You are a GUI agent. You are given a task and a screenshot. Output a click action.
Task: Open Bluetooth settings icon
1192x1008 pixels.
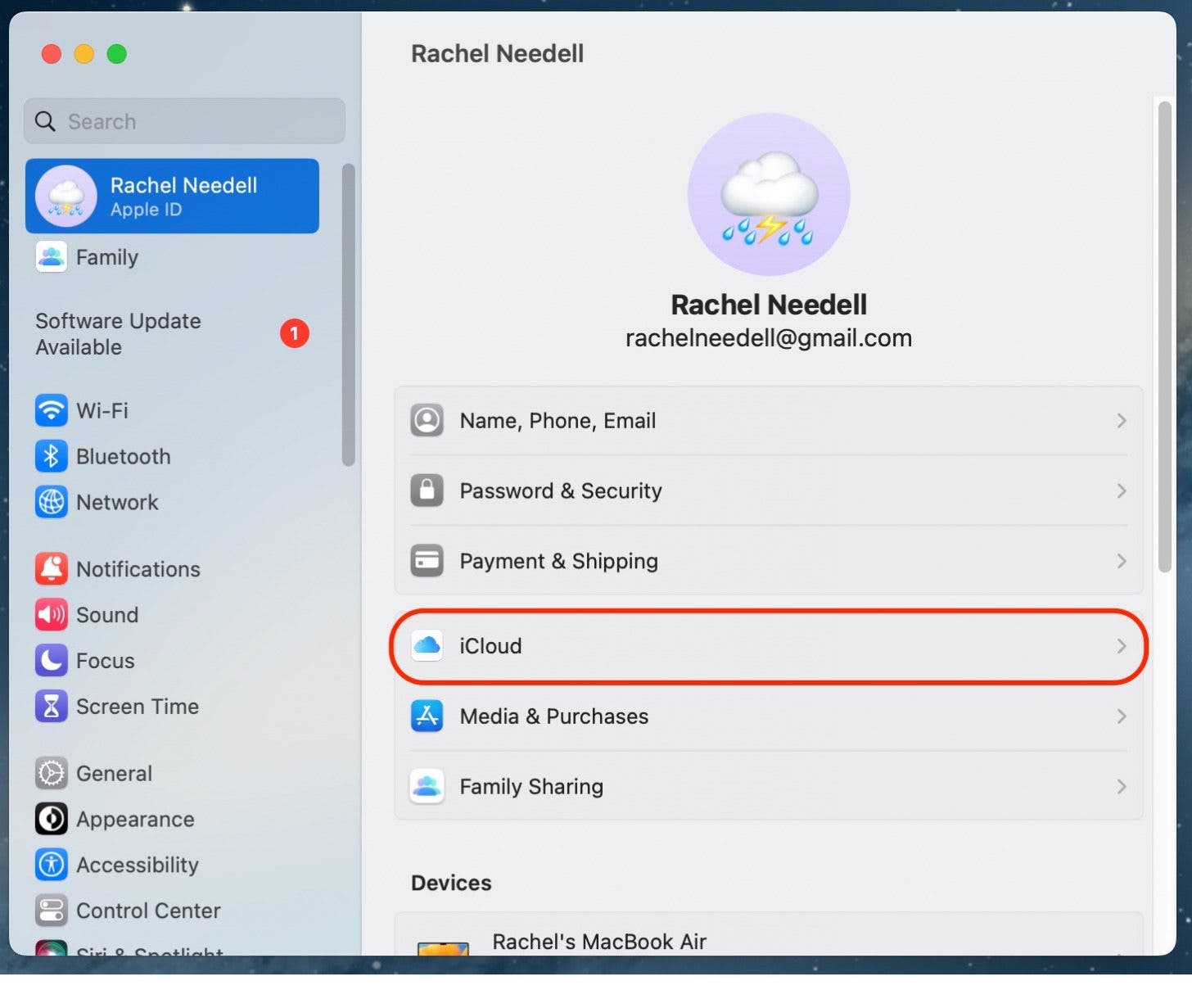click(x=51, y=456)
